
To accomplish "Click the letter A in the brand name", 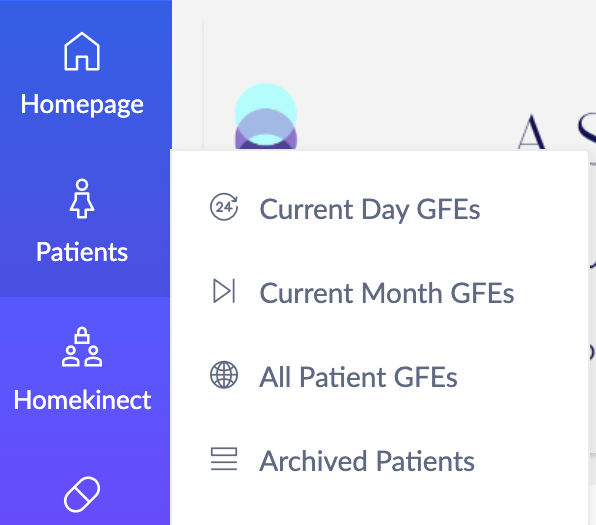I will [531, 132].
